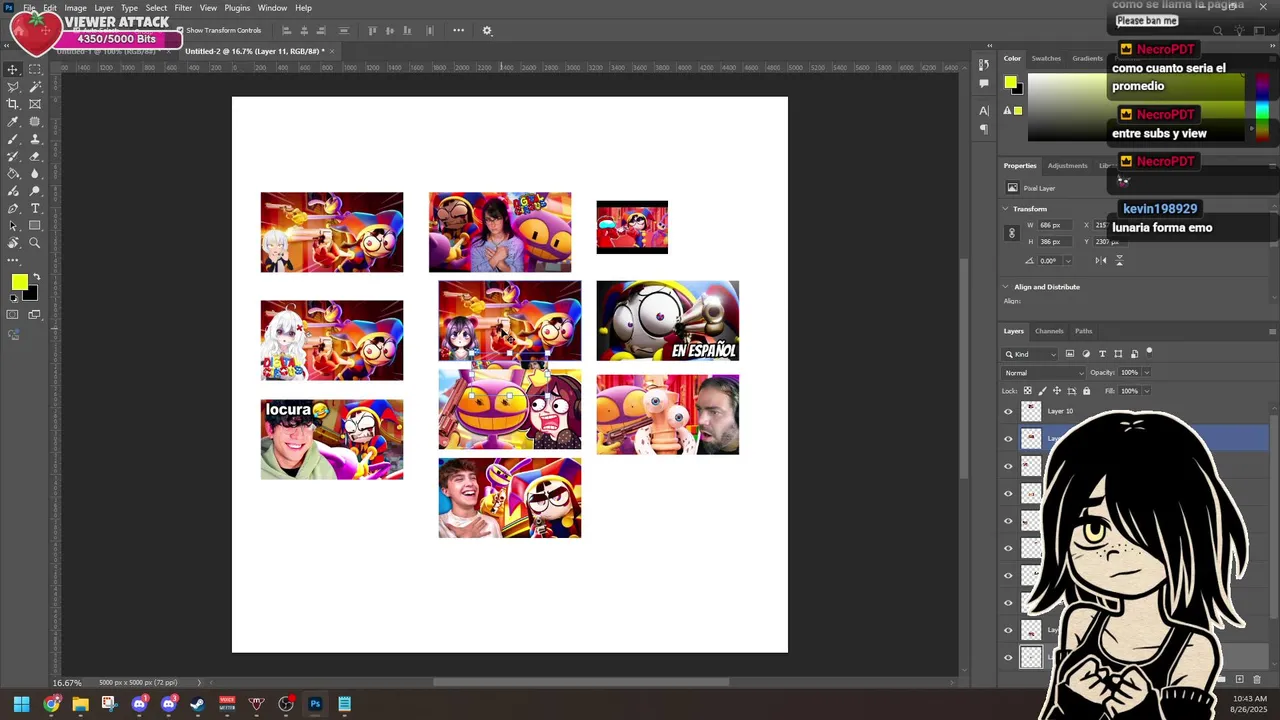Select the Eraser tool

(x=35, y=156)
